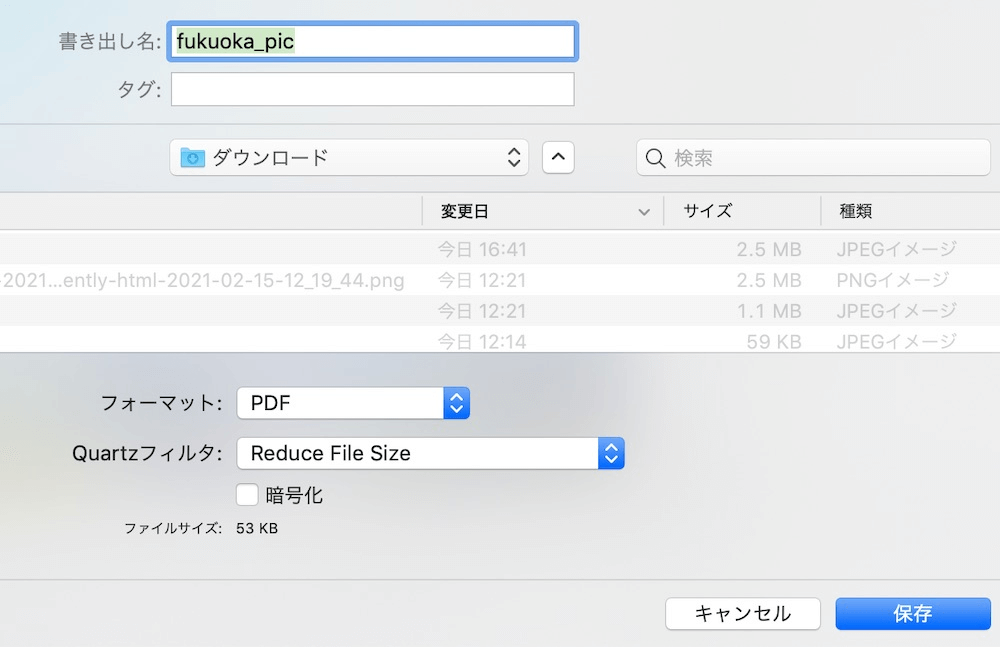The width and height of the screenshot is (1000, 647).
Task: Click the 保存 save button
Action: (913, 614)
